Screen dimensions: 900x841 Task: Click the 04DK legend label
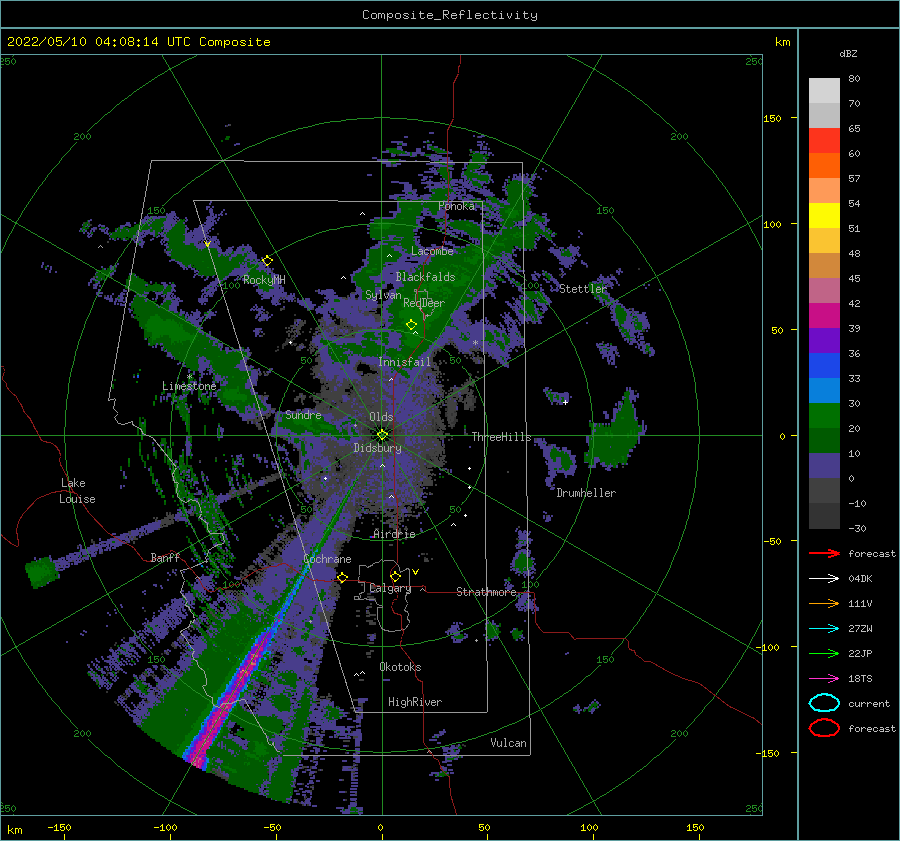pyautogui.click(x=860, y=579)
